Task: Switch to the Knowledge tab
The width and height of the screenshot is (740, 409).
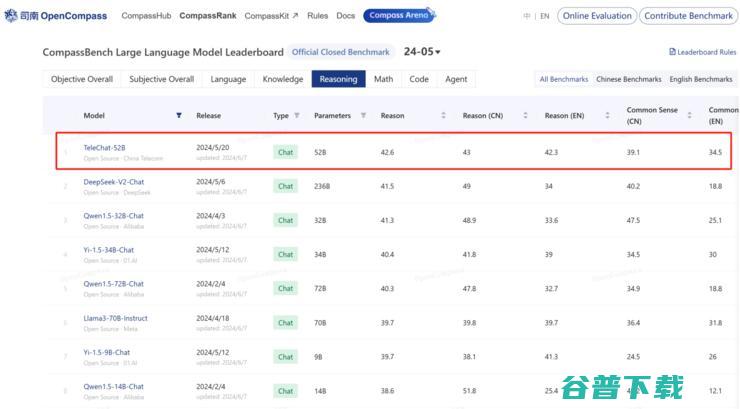Action: pos(283,79)
